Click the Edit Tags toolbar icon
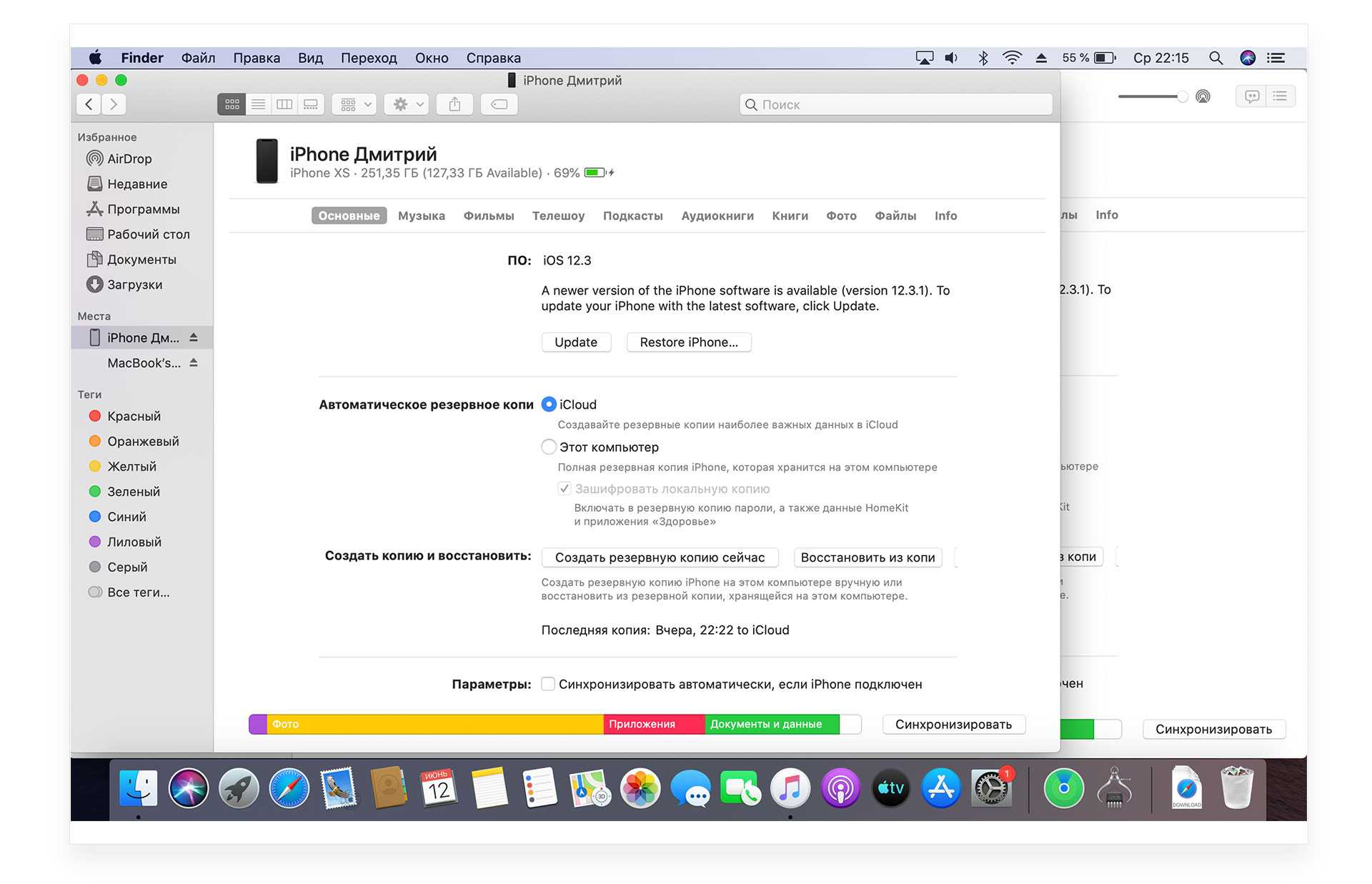Image resolution: width=1372 pixels, height=884 pixels. pos(499,104)
